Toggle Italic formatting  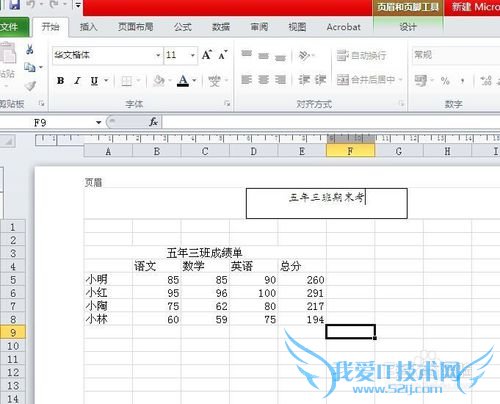point(77,81)
